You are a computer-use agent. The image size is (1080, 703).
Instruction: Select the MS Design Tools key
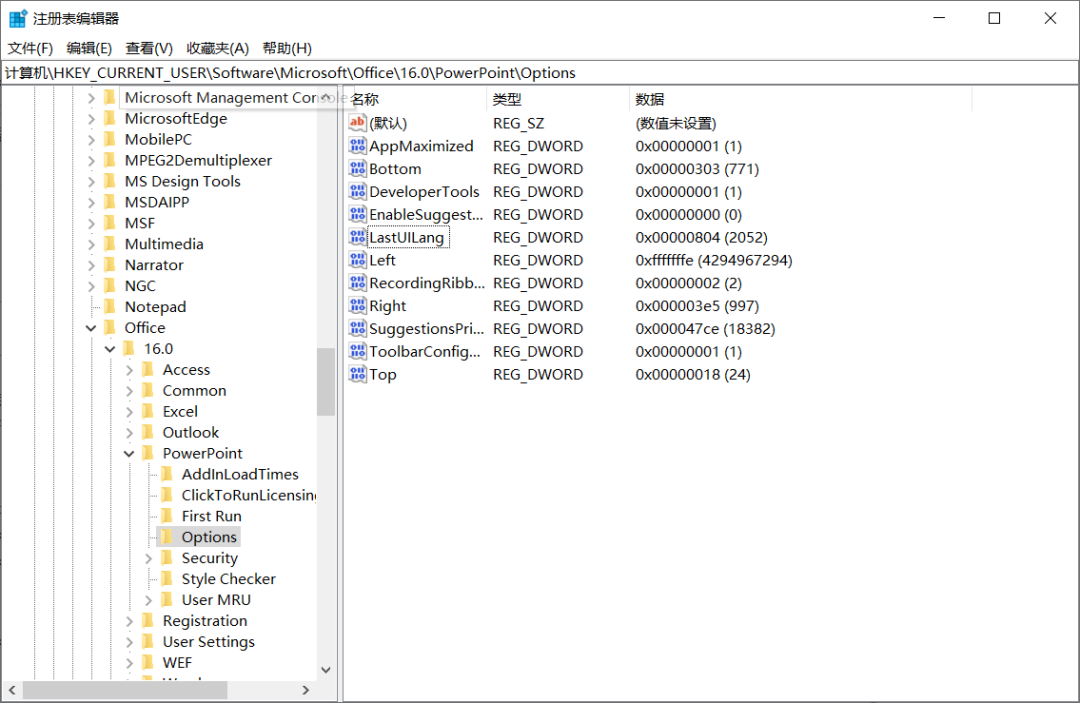coord(183,181)
